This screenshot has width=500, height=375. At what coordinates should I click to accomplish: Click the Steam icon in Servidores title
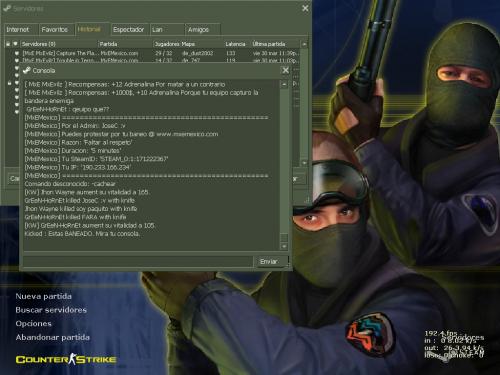click(x=7, y=8)
